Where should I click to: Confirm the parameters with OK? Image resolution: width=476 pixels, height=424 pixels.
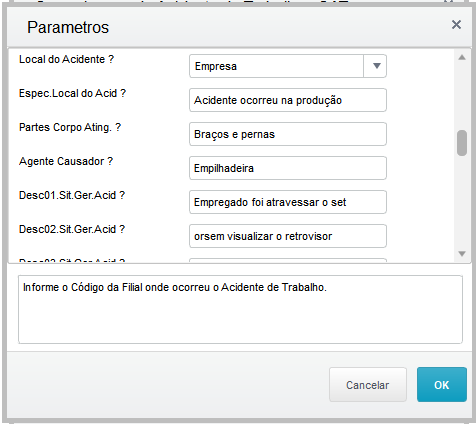[442, 385]
